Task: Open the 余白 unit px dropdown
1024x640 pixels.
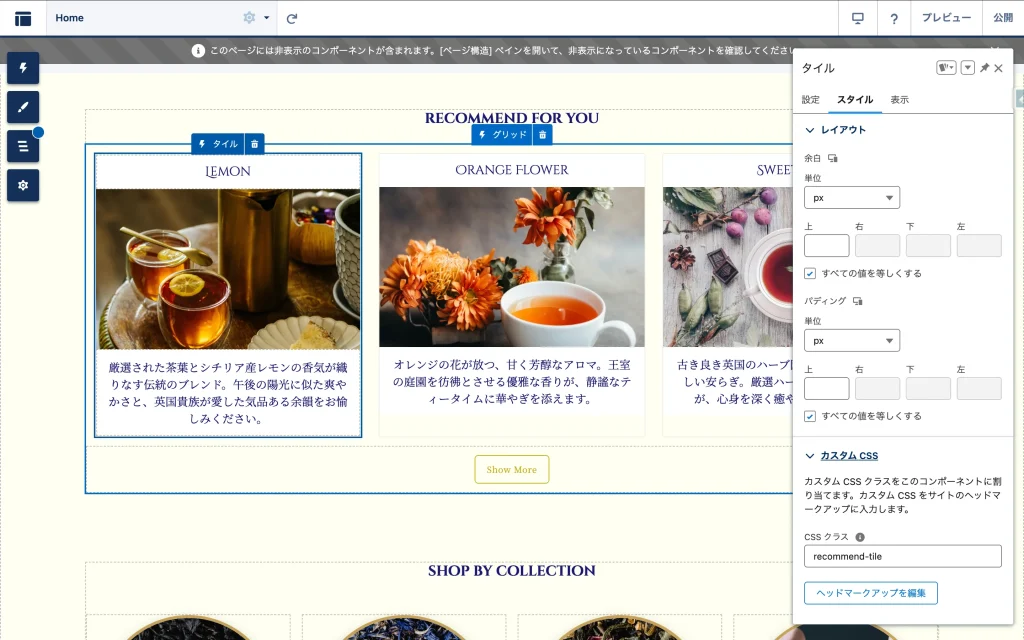Action: coord(852,197)
